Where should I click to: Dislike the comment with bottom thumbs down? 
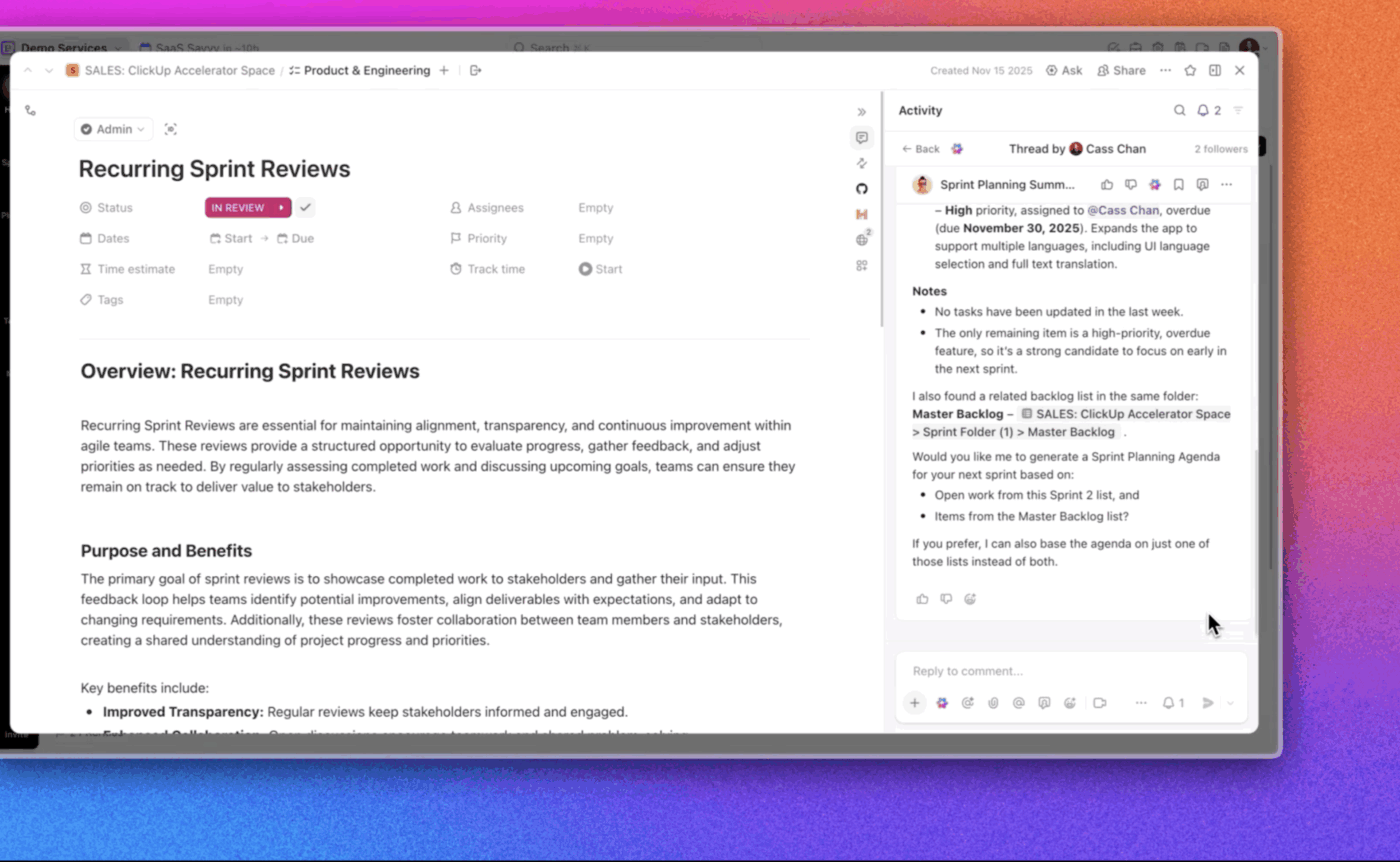(946, 599)
